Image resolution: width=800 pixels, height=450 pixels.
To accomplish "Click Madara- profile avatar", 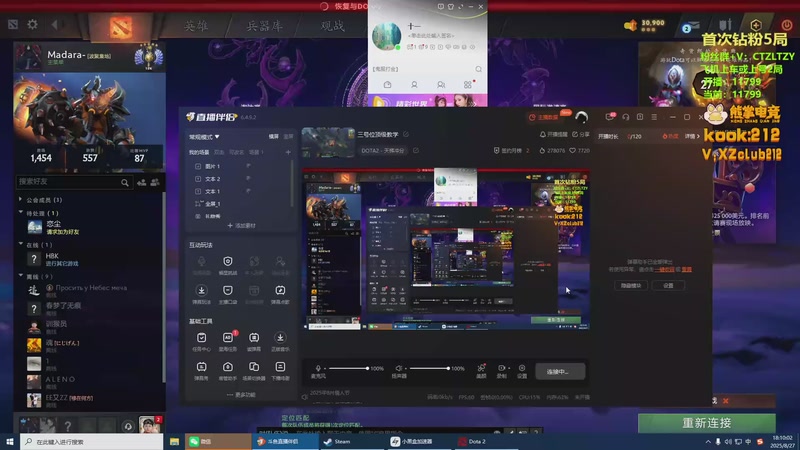I will point(29,56).
